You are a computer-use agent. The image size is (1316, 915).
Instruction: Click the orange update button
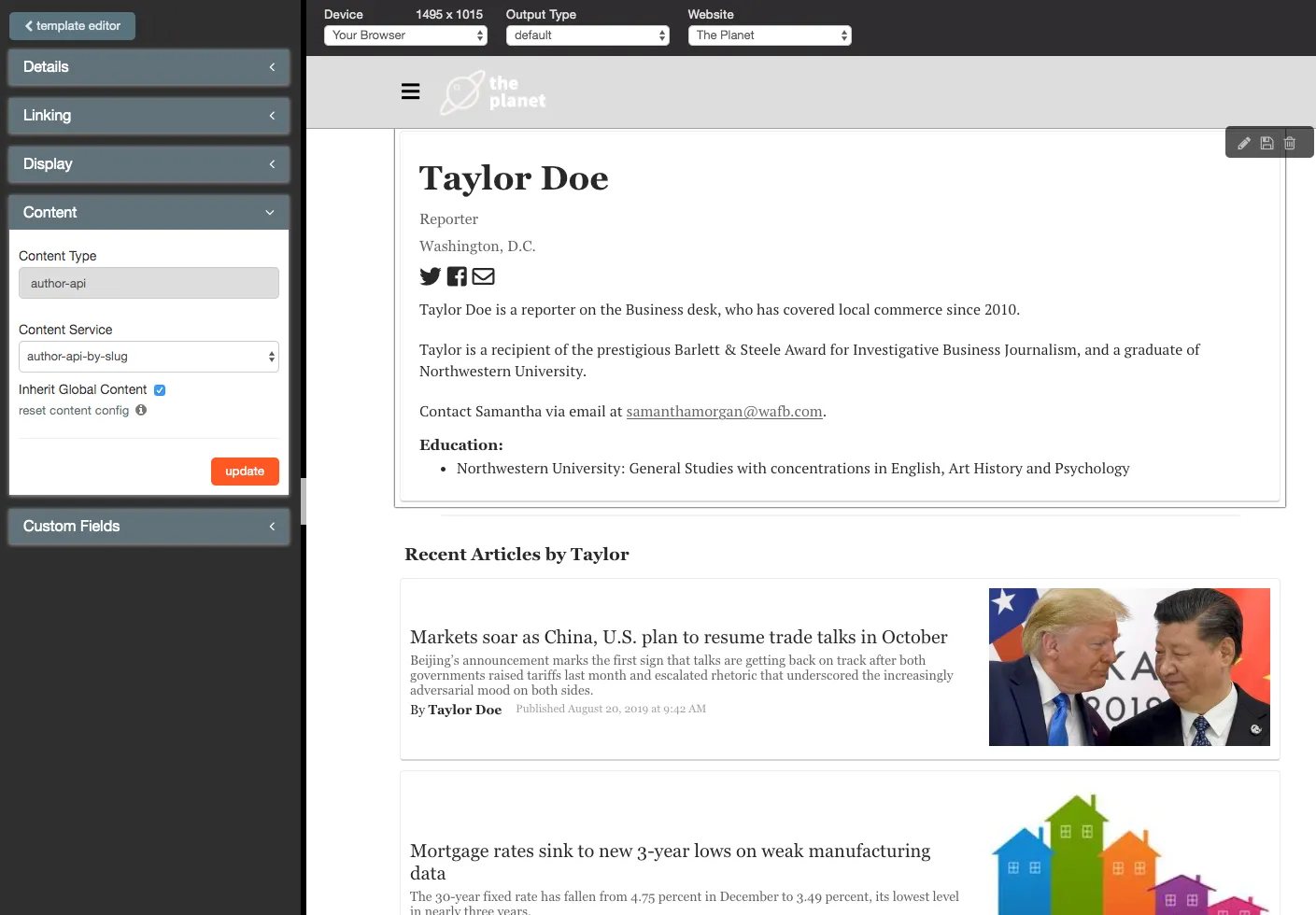pyautogui.click(x=245, y=472)
